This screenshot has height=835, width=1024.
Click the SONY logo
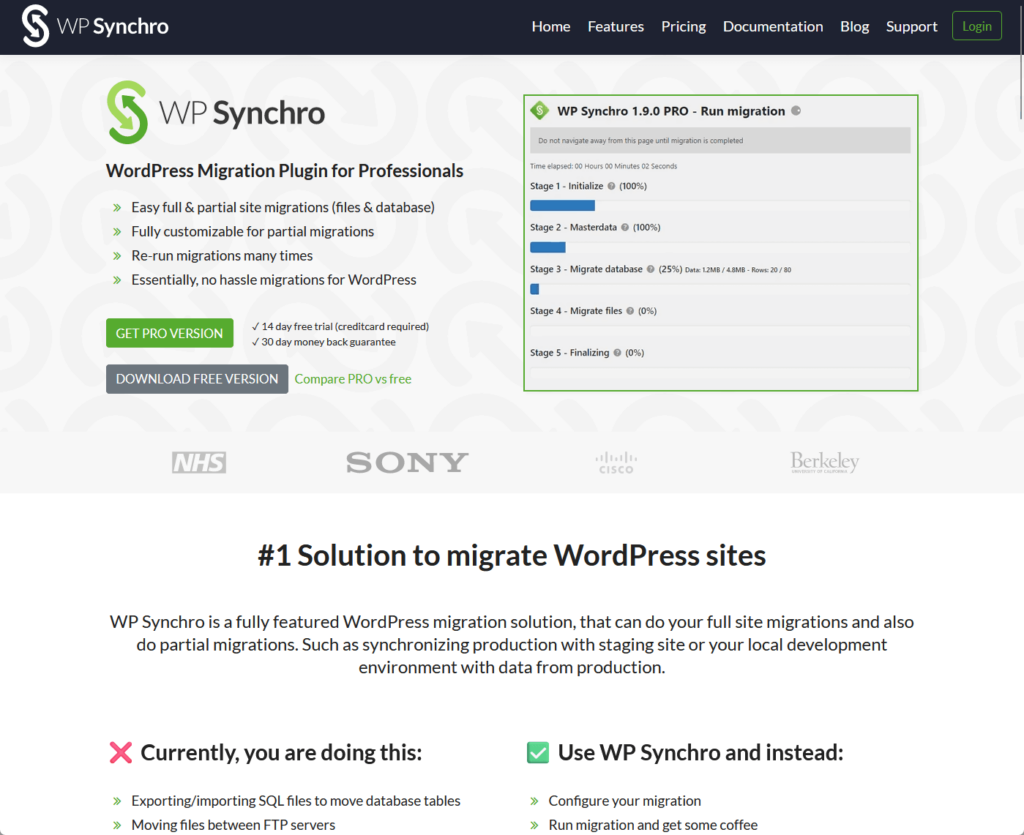407,462
